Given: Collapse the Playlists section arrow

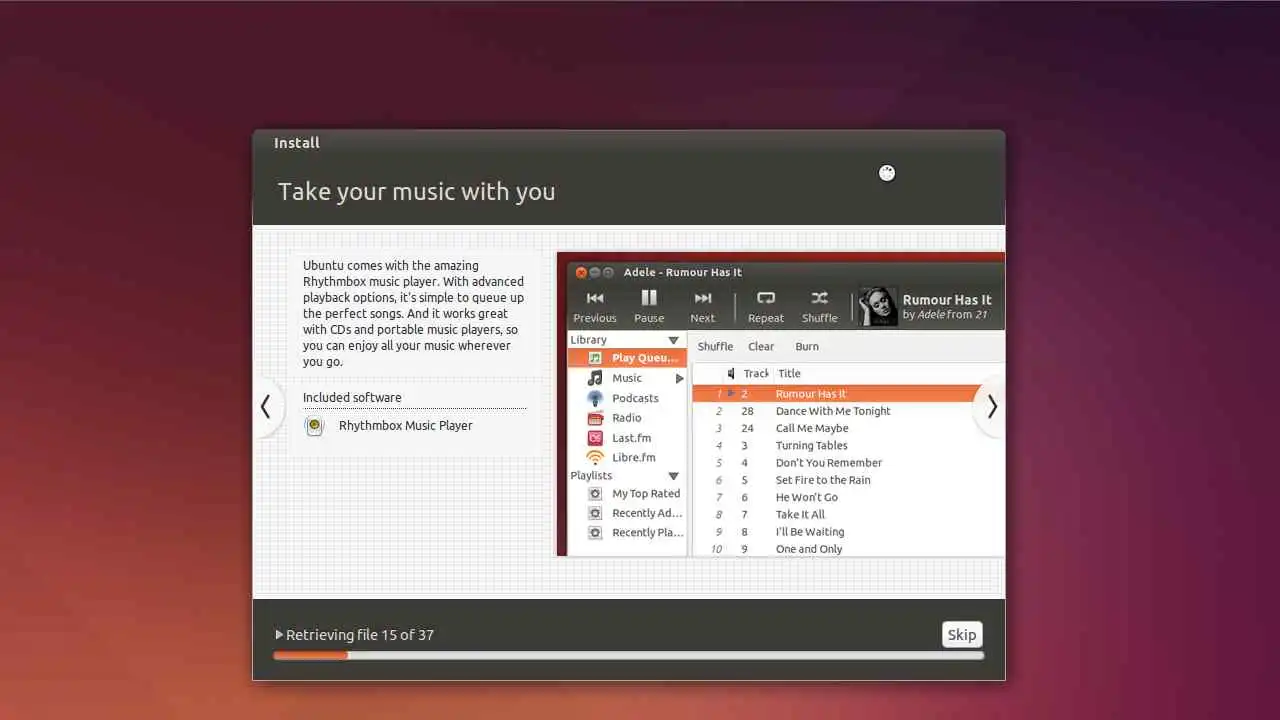Looking at the screenshot, I should 674,477.
